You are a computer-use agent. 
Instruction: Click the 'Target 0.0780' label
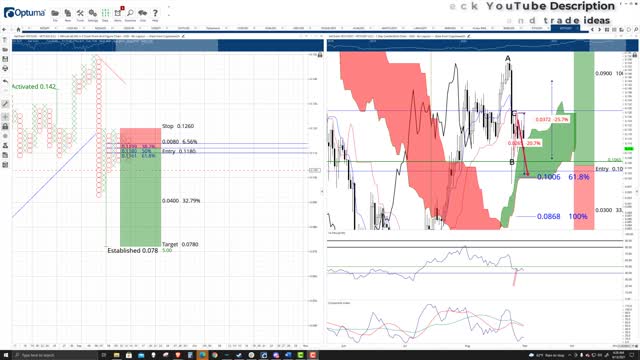tap(180, 244)
